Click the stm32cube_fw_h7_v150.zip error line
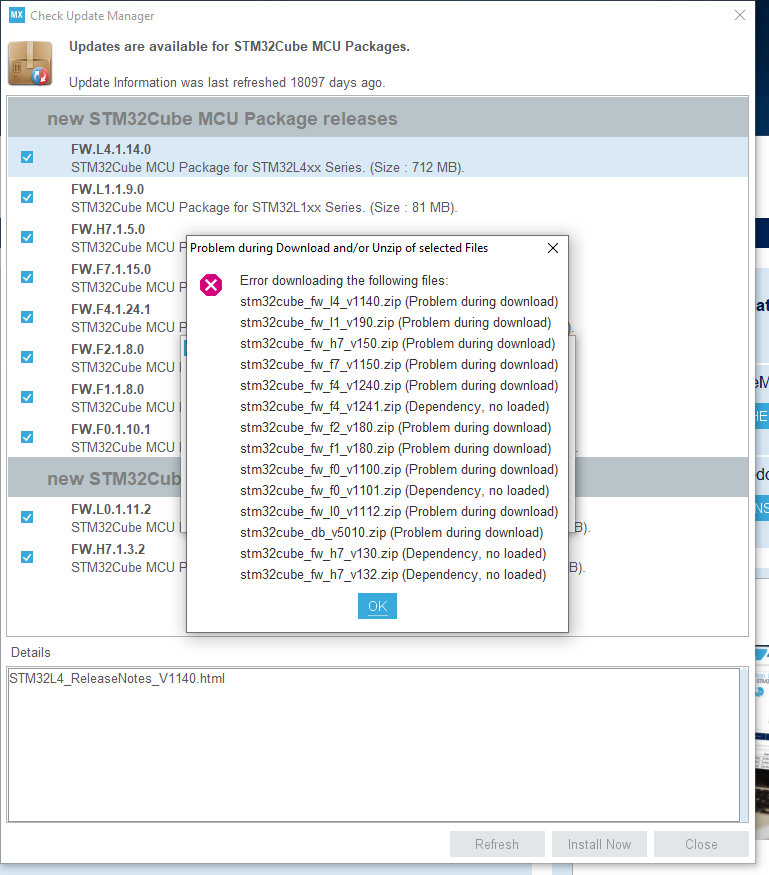The width and height of the screenshot is (769, 875). tap(397, 344)
